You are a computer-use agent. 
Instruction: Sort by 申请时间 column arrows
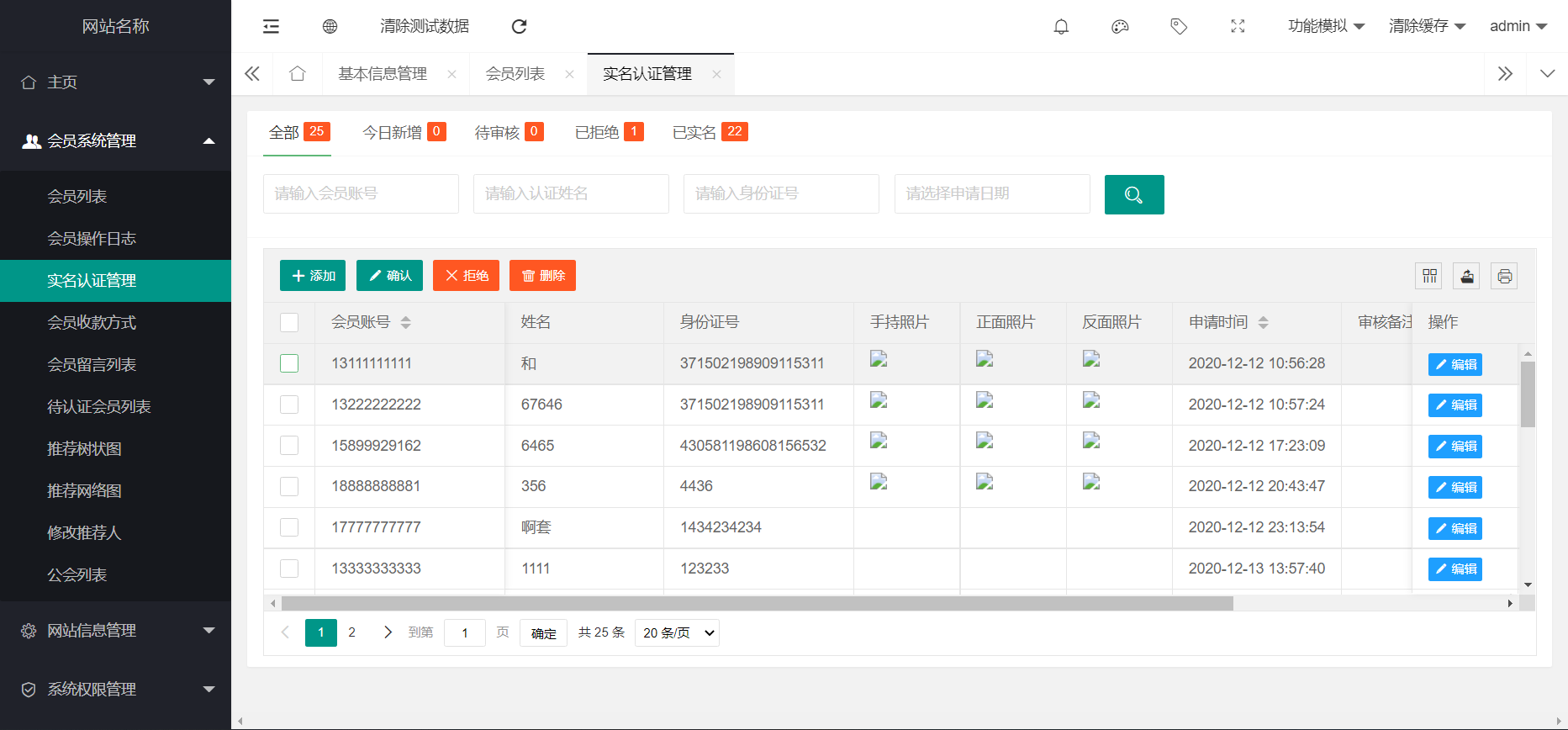(1263, 322)
